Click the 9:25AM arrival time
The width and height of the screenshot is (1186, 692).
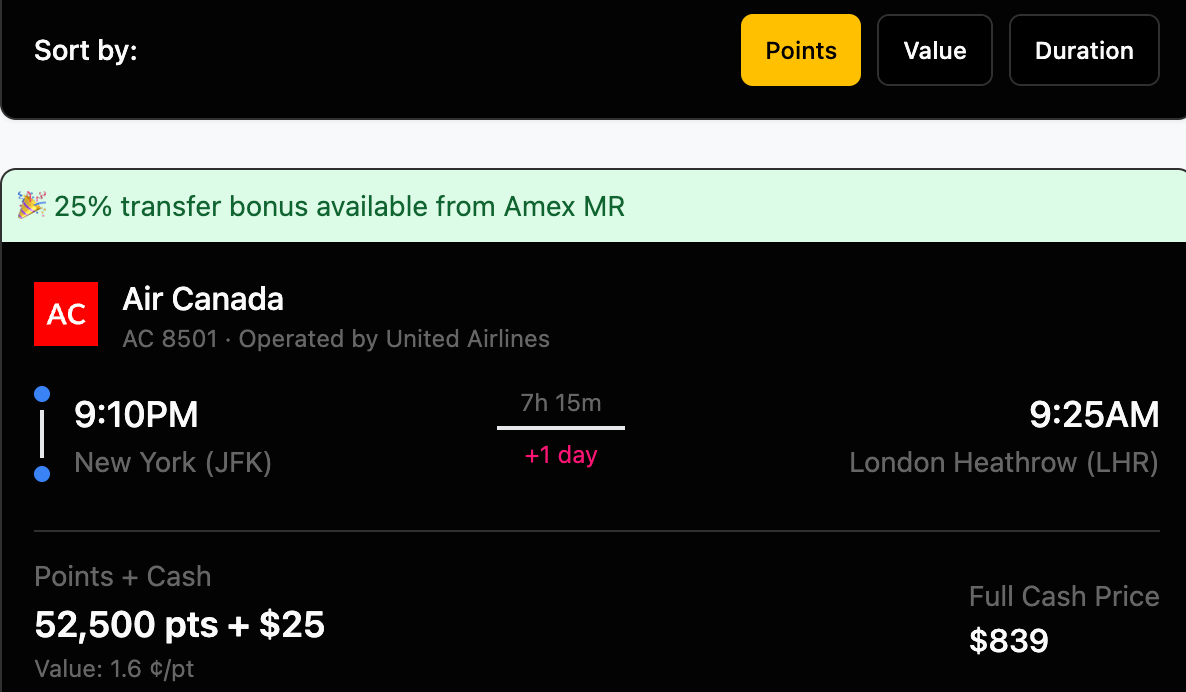tap(1094, 414)
